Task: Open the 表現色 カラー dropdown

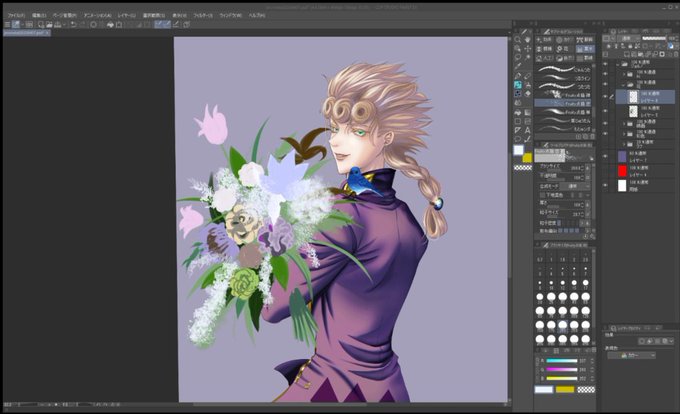Action: coord(631,355)
